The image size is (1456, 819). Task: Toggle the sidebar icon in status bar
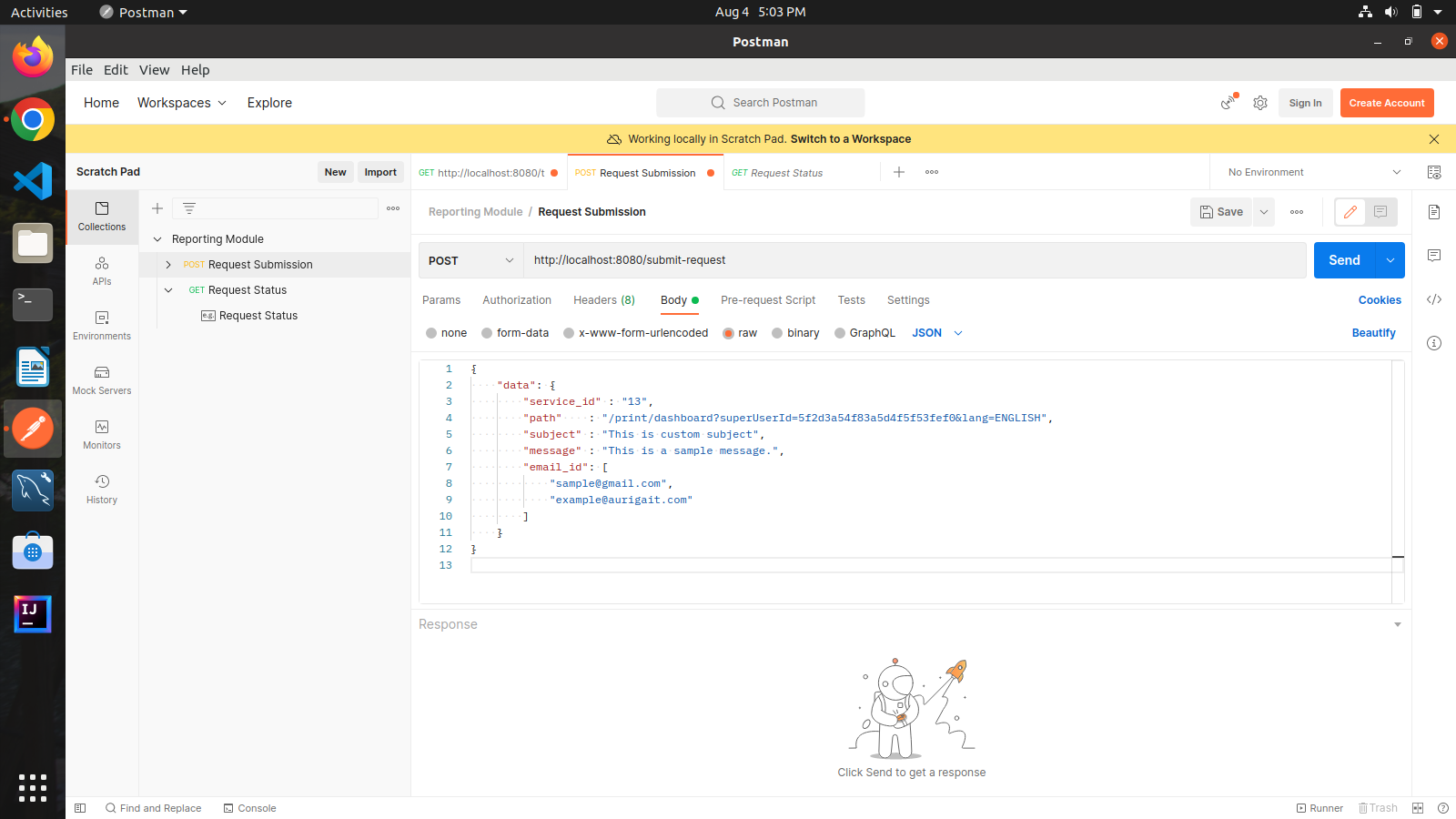80,808
